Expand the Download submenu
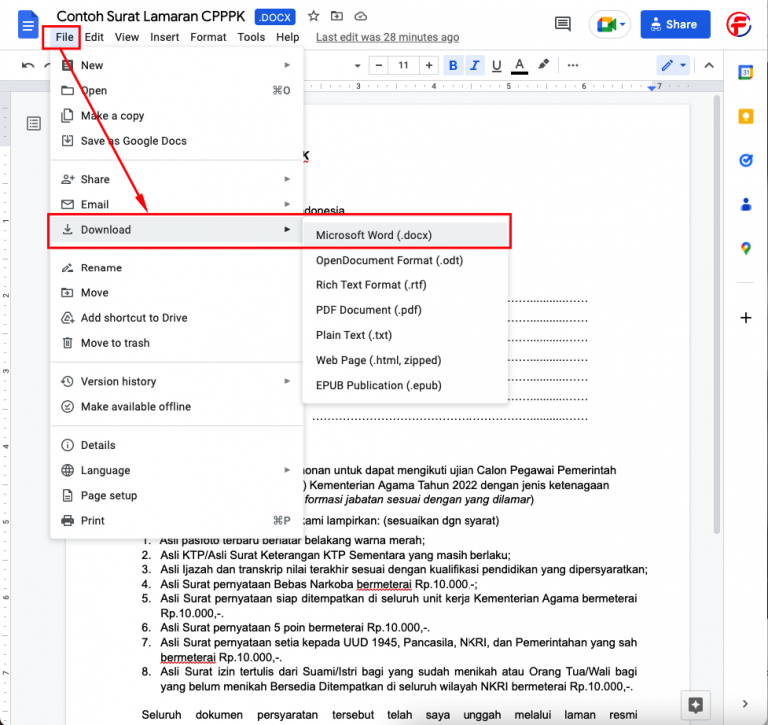 click(x=176, y=230)
